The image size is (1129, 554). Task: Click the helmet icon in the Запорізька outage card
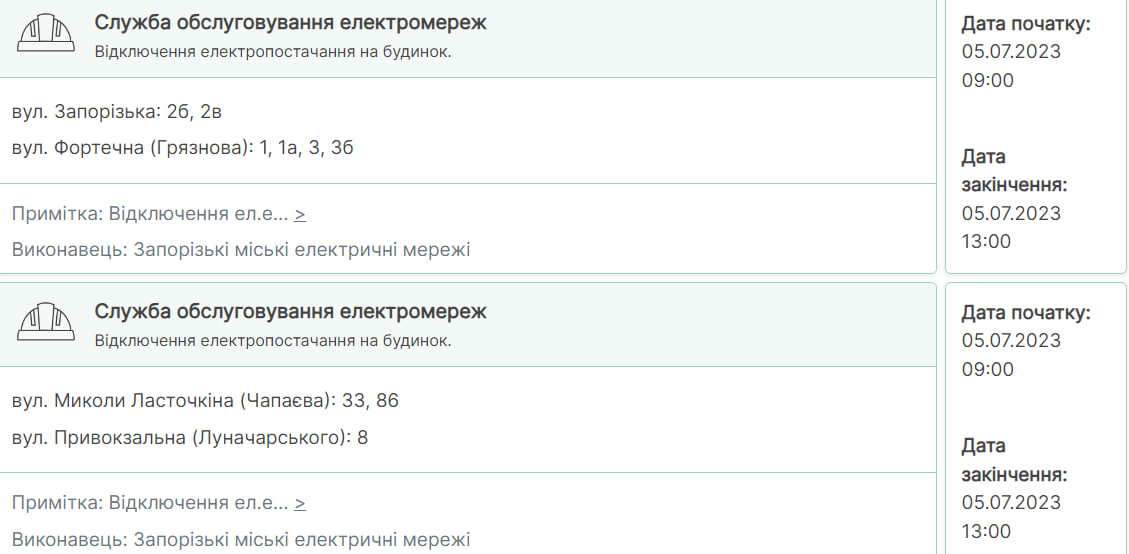click(46, 32)
